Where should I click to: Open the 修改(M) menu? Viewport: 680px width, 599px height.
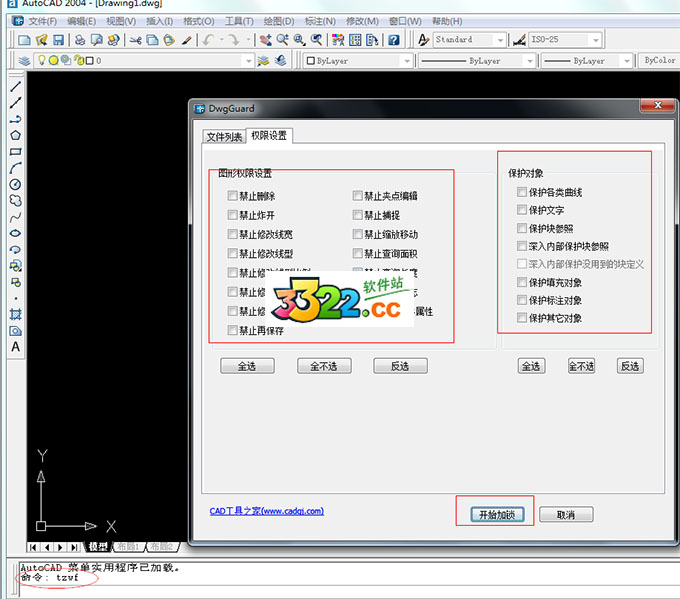[362, 21]
